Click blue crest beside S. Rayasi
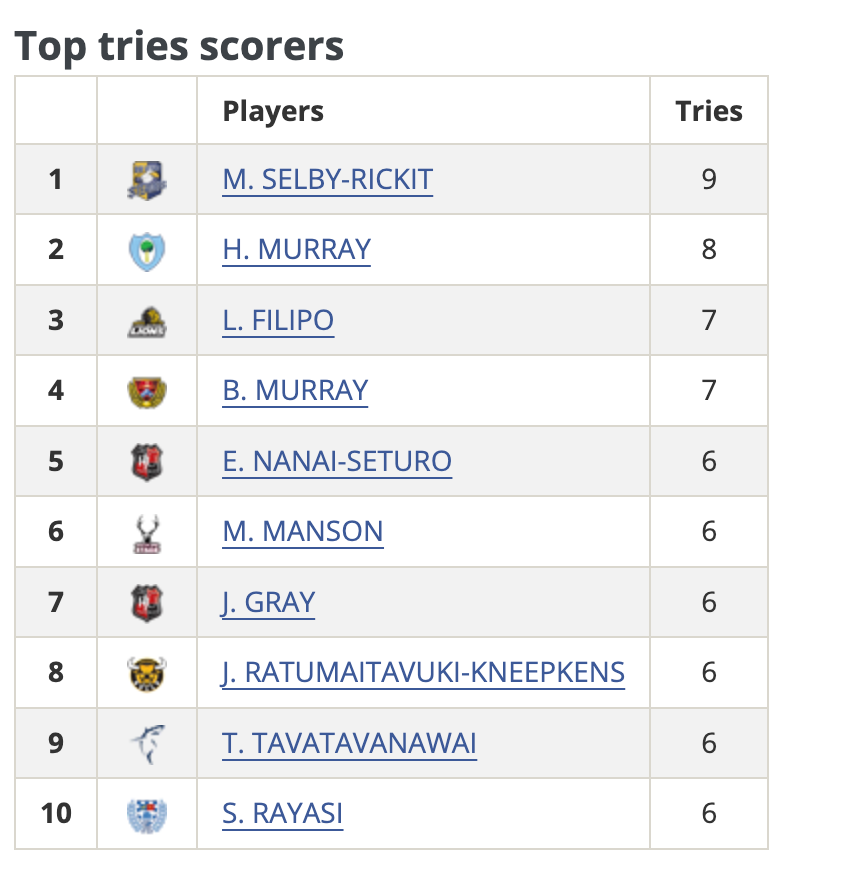 point(148,814)
